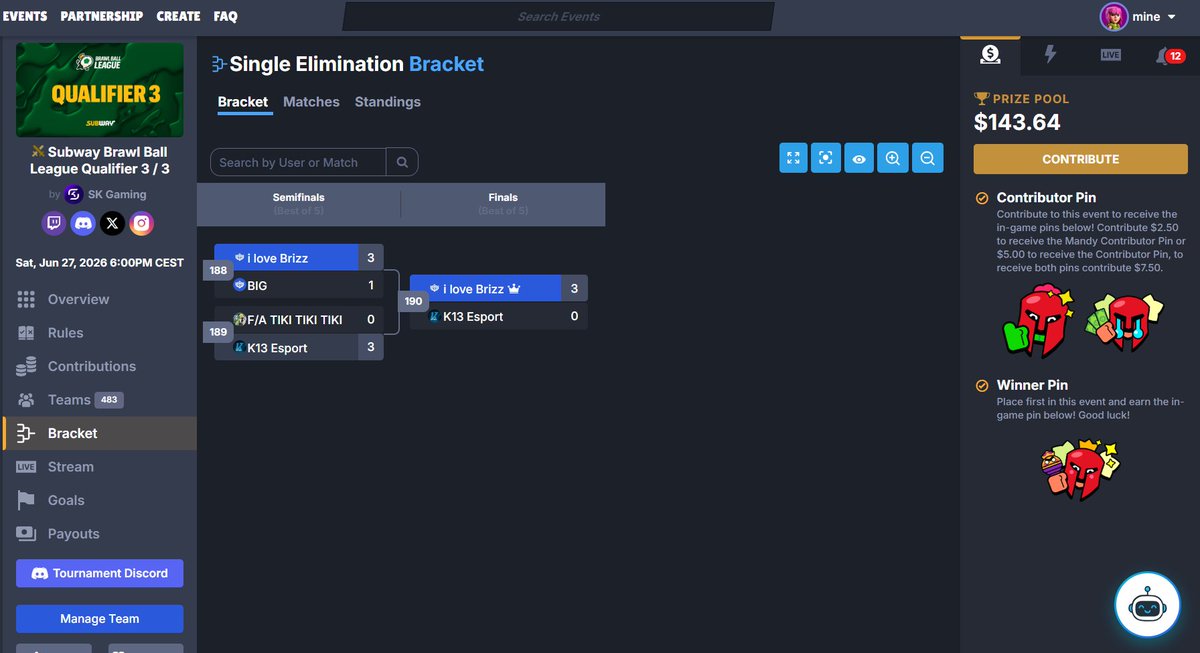1200x653 pixels.
Task: Select i love Brizz in the finals
Action: click(499, 288)
